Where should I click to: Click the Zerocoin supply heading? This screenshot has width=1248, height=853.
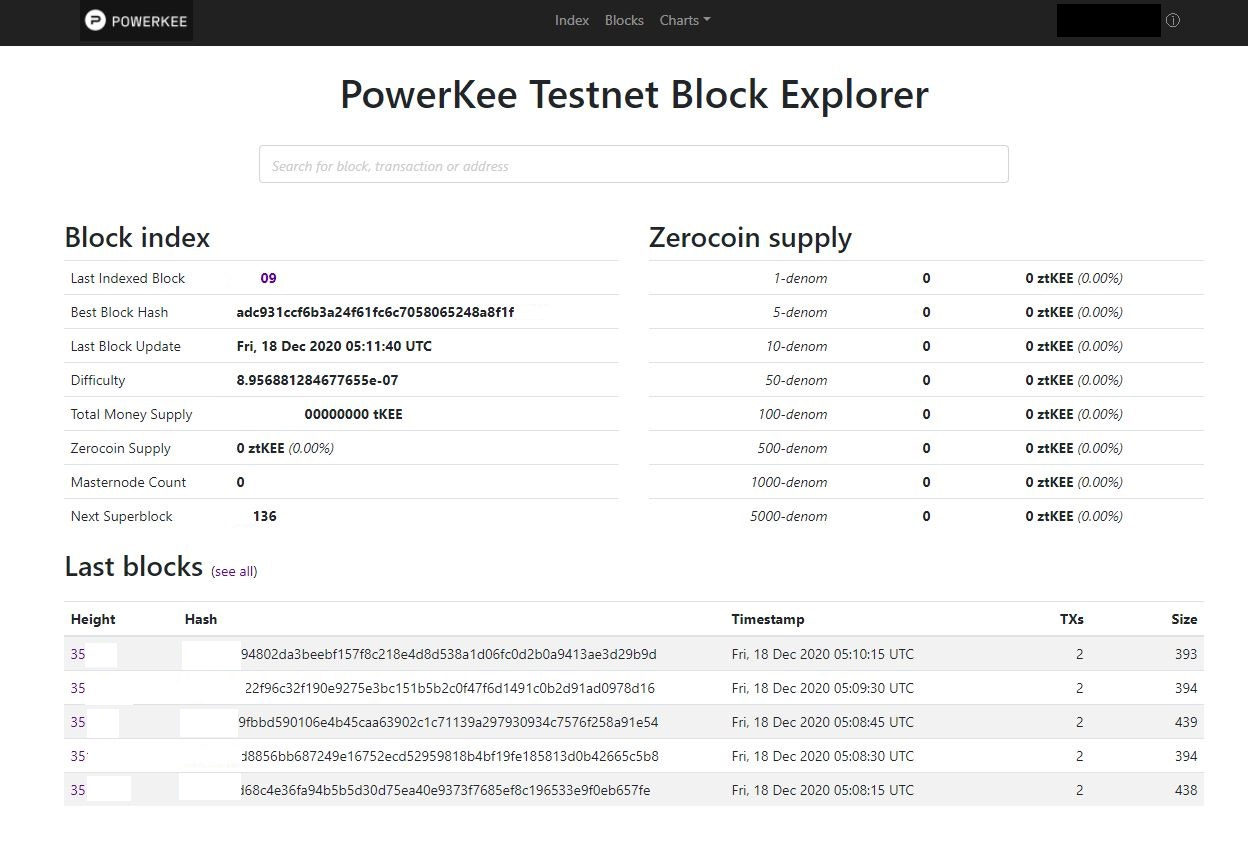click(x=750, y=238)
